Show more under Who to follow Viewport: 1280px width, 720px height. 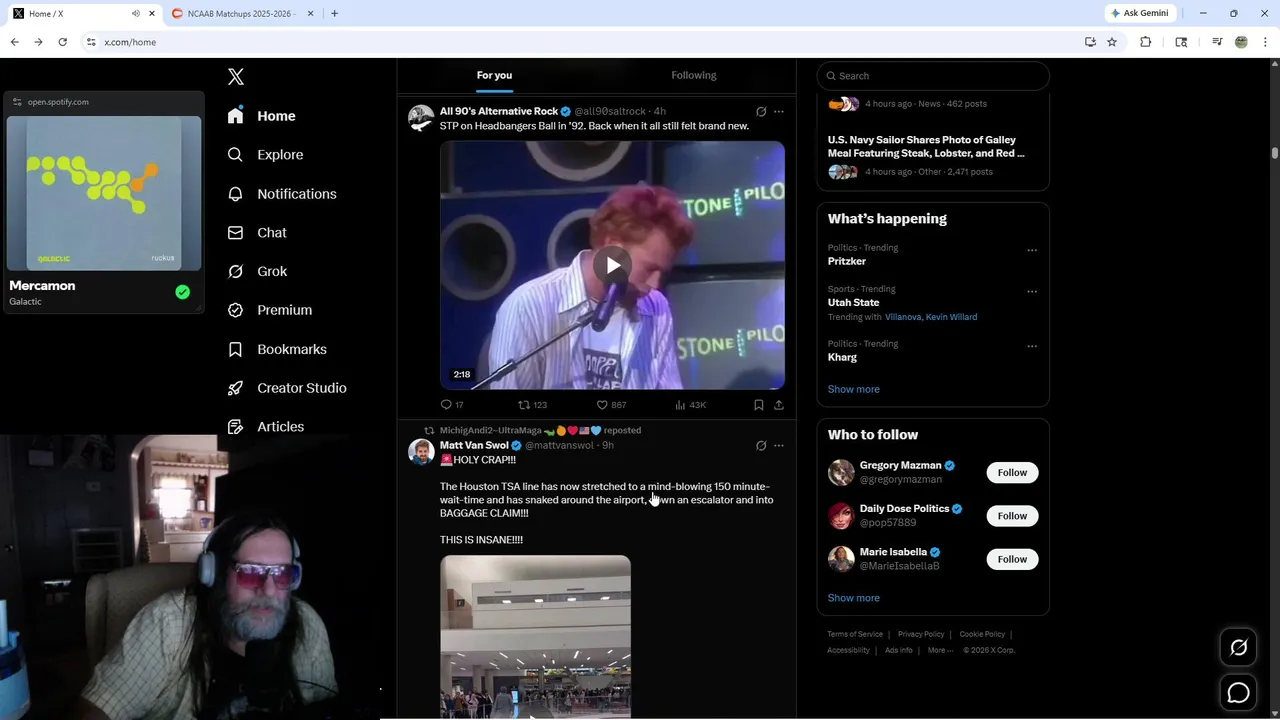854,598
